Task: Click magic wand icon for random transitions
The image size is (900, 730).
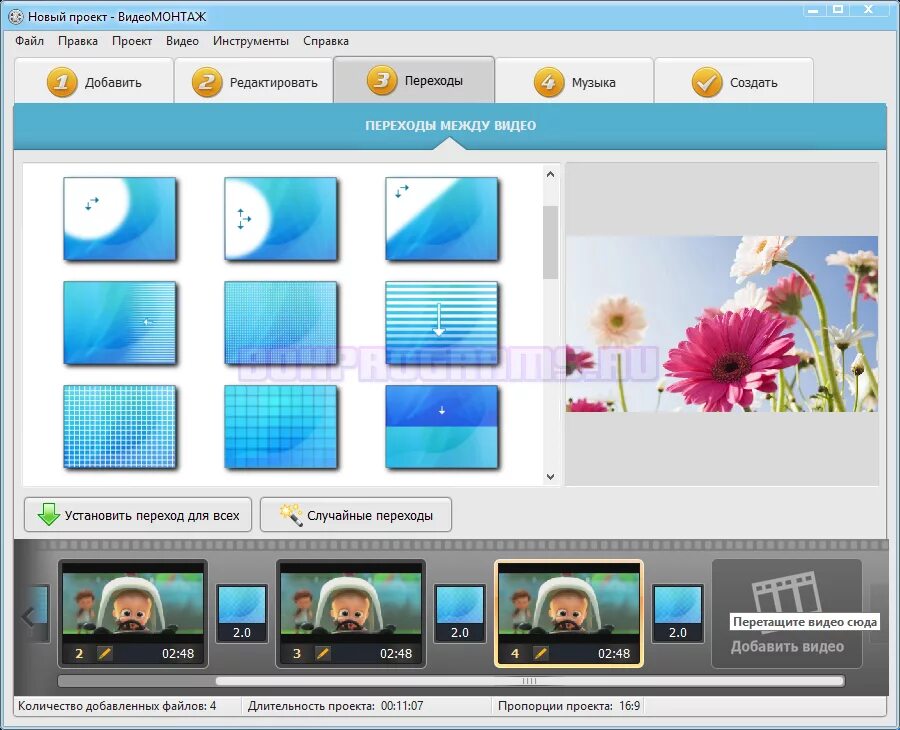Action: (x=291, y=515)
